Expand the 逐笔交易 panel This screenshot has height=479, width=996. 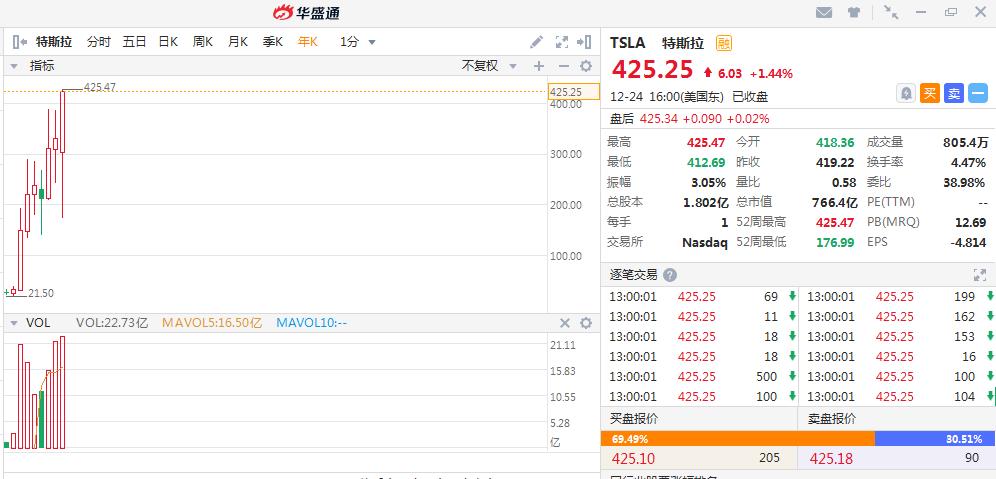979,275
